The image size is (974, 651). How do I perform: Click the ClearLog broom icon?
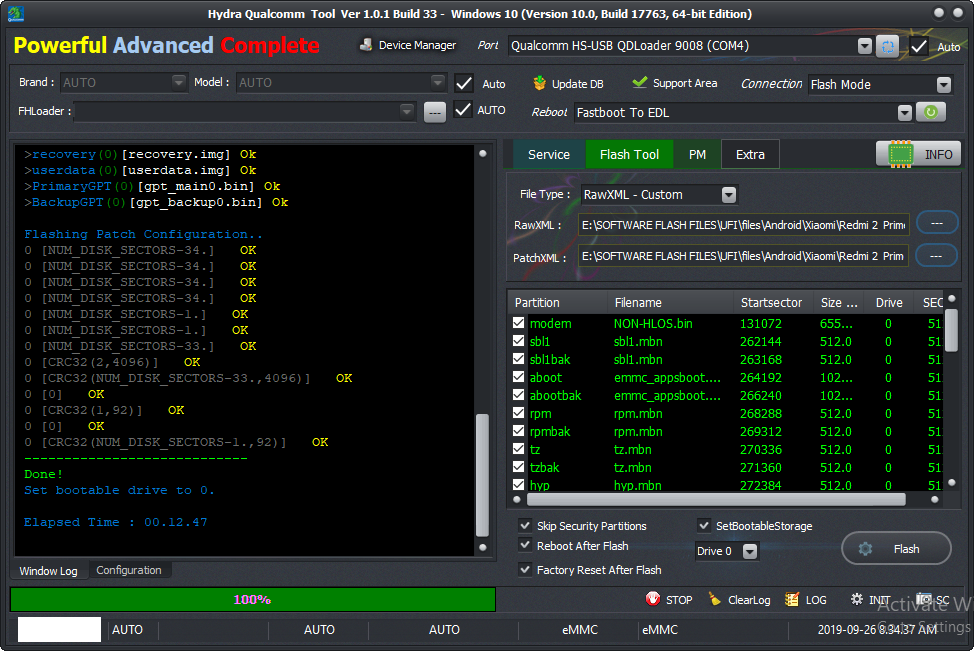[714, 599]
